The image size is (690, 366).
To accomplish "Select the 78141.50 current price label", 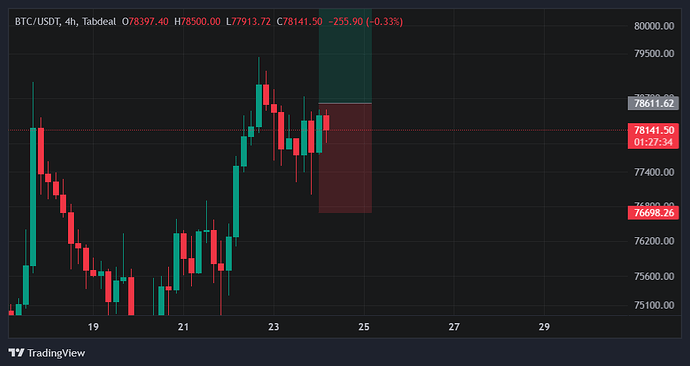I will coord(653,130).
